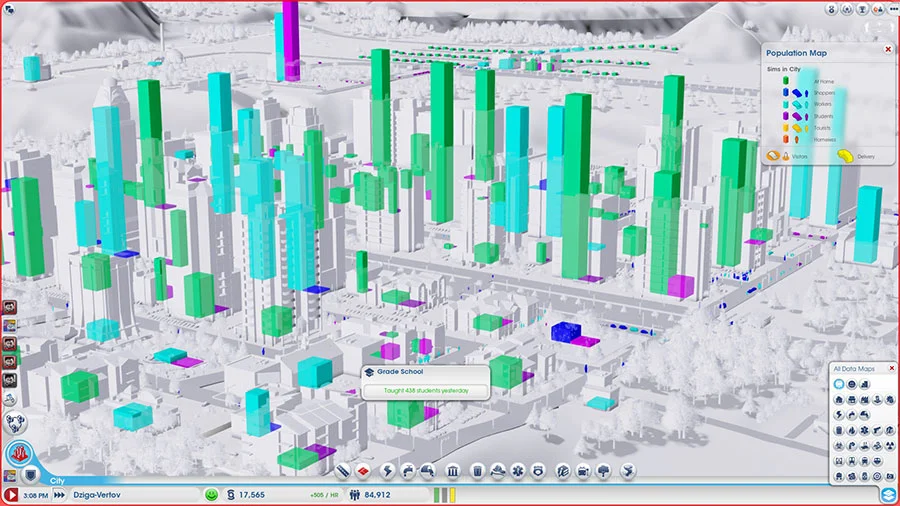Select the Residential data map icon
This screenshot has height=506, width=900.
(x=839, y=400)
